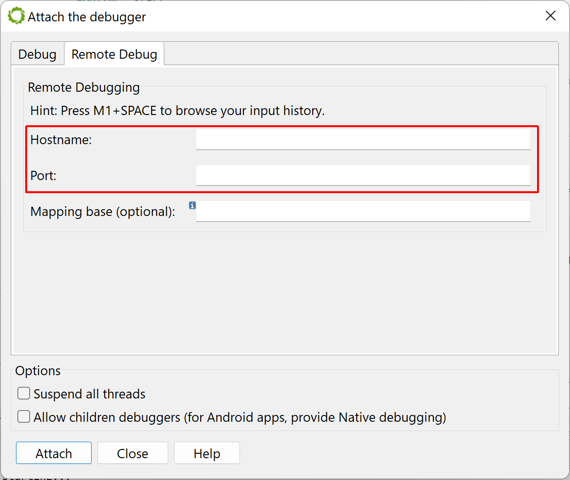Click the Port: label text

pos(43,176)
